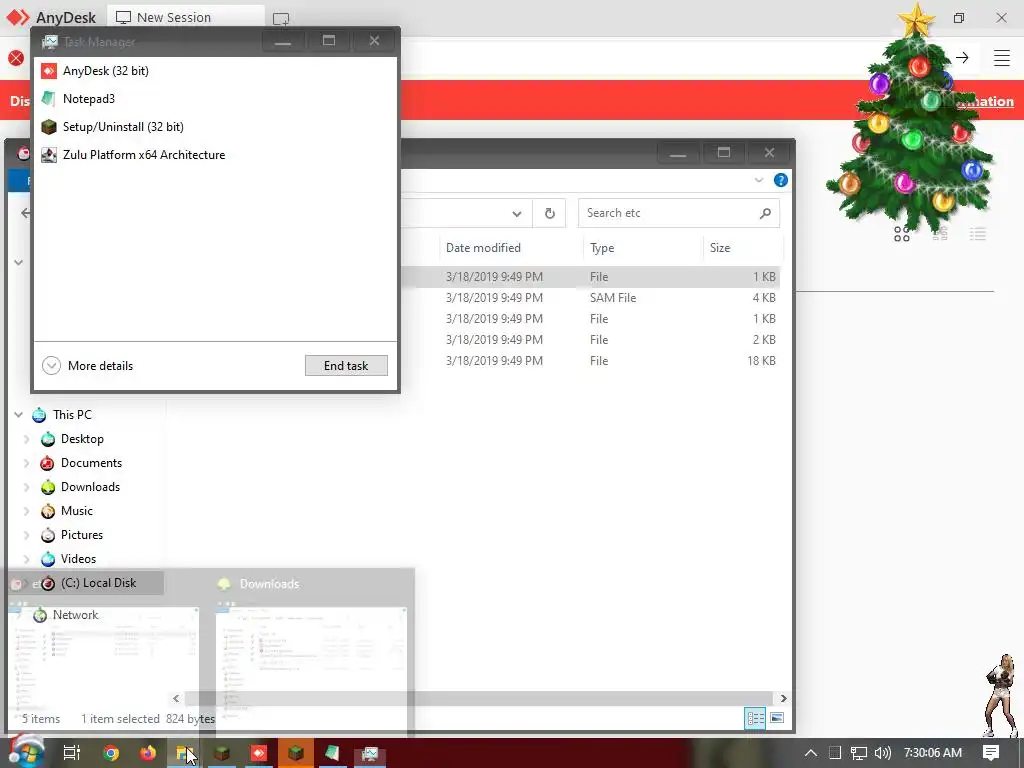Image resolution: width=1024 pixels, height=768 pixels.
Task: Click AnyDesk connect arrow icon
Action: point(962,57)
